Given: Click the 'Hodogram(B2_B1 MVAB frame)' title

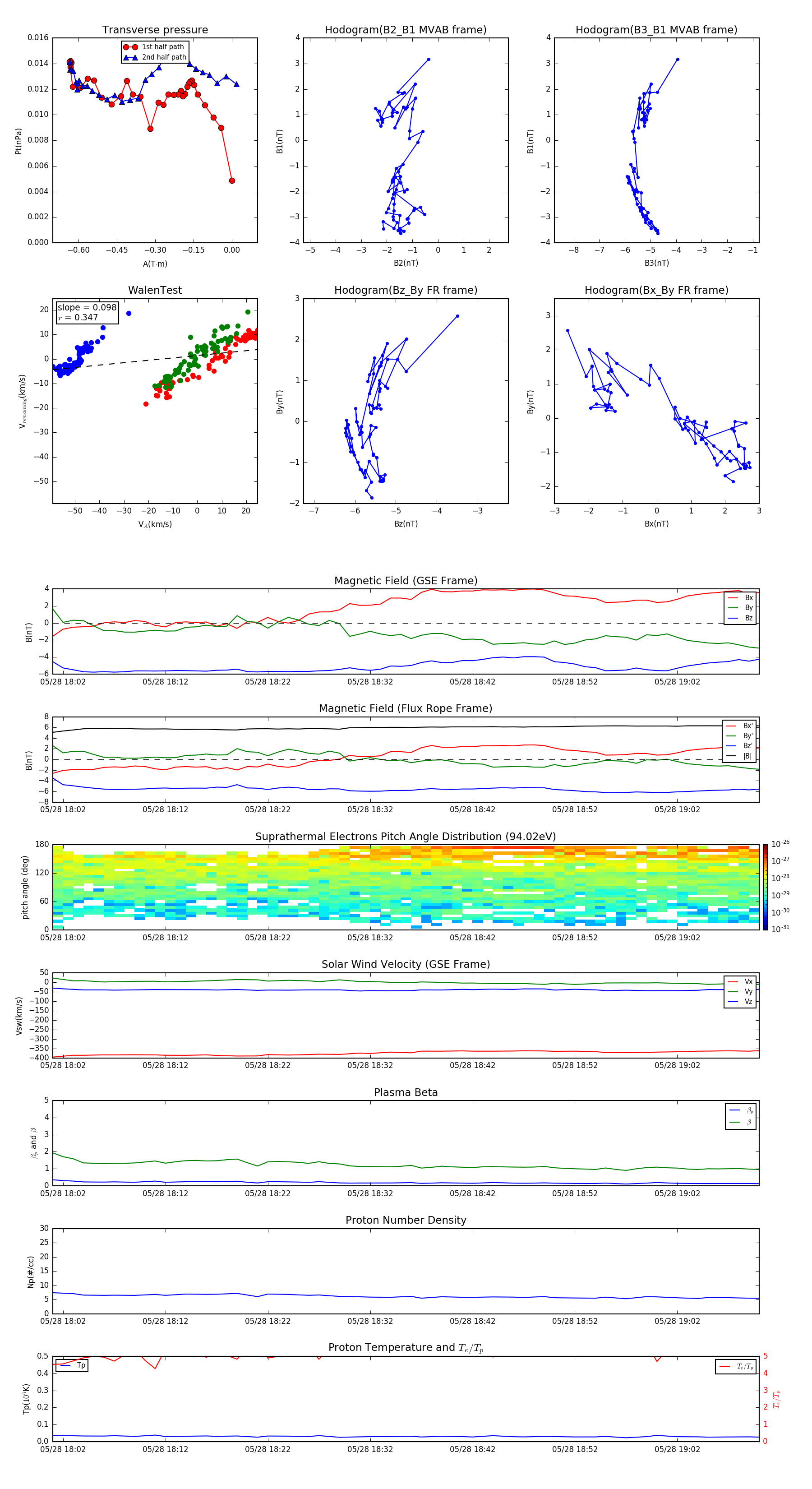Looking at the screenshot, I should (x=405, y=29).
